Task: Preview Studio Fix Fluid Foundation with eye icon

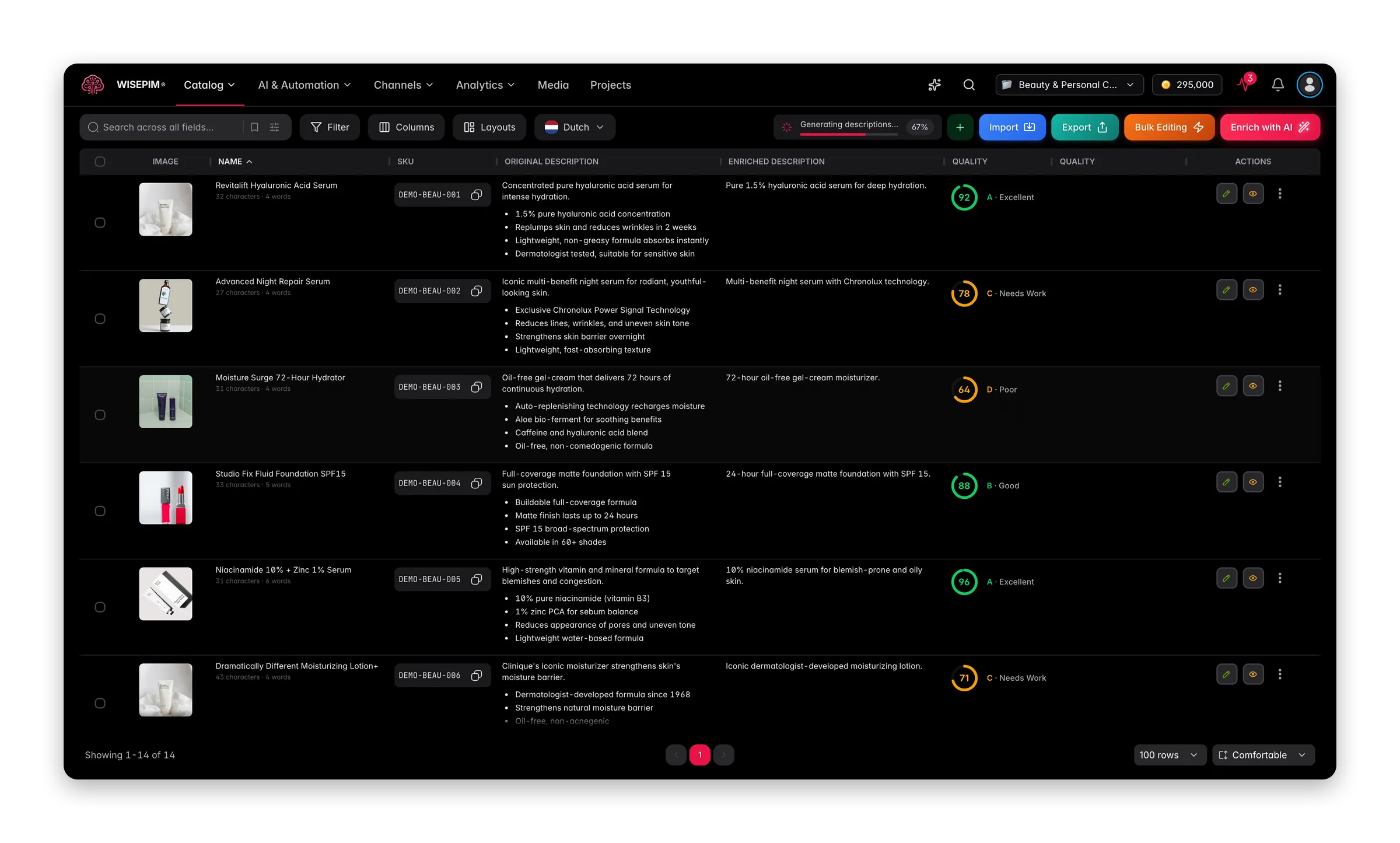Action: [1252, 482]
